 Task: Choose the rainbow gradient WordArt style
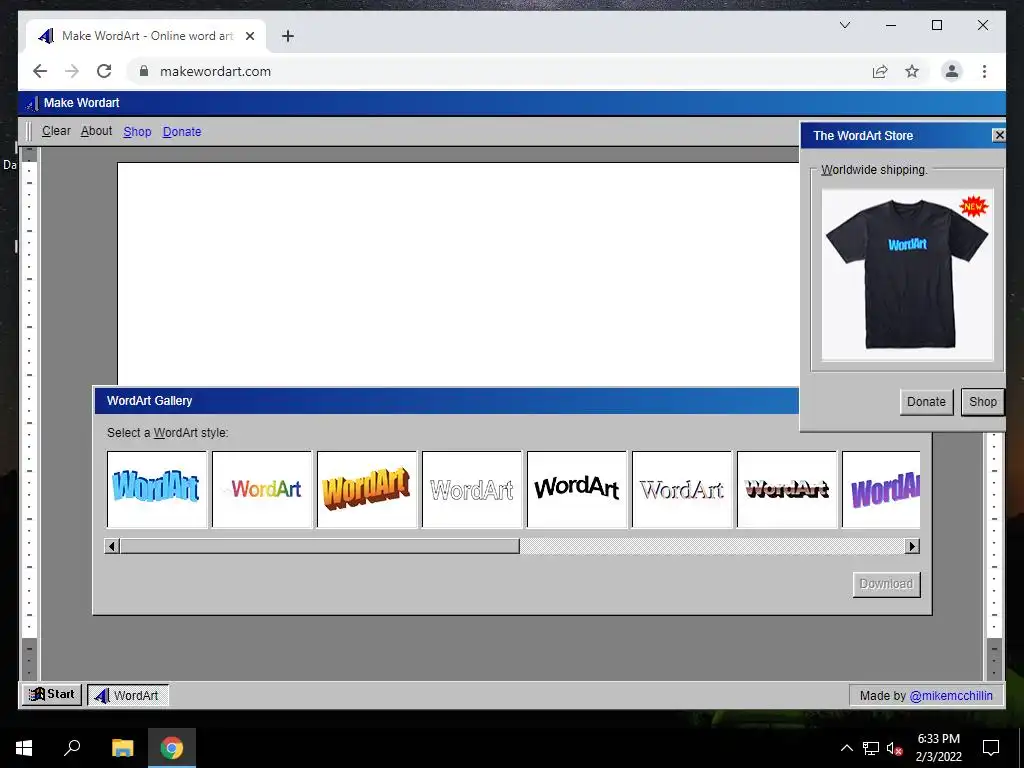[x=262, y=489]
